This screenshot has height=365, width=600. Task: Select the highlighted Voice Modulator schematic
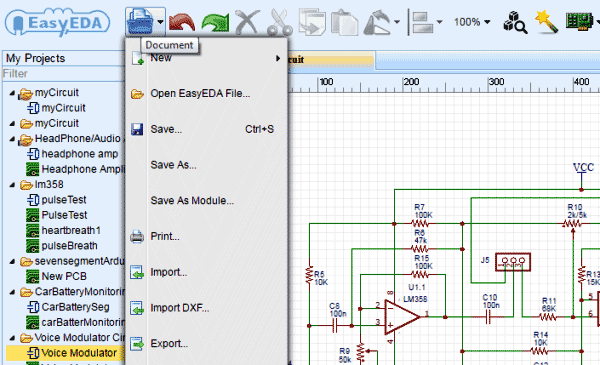[x=65, y=353]
